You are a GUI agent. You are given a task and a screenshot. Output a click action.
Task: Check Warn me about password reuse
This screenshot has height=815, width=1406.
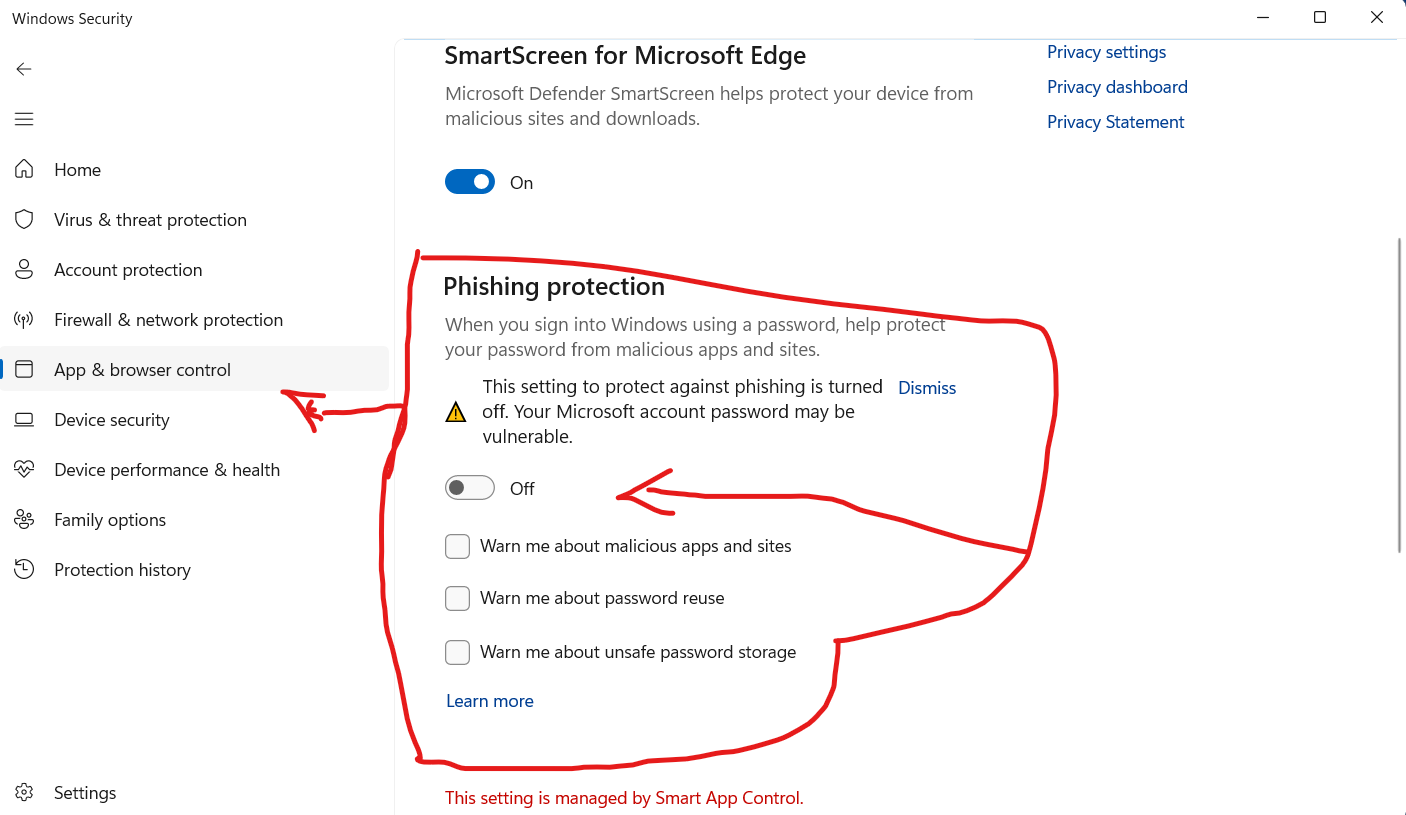457,598
